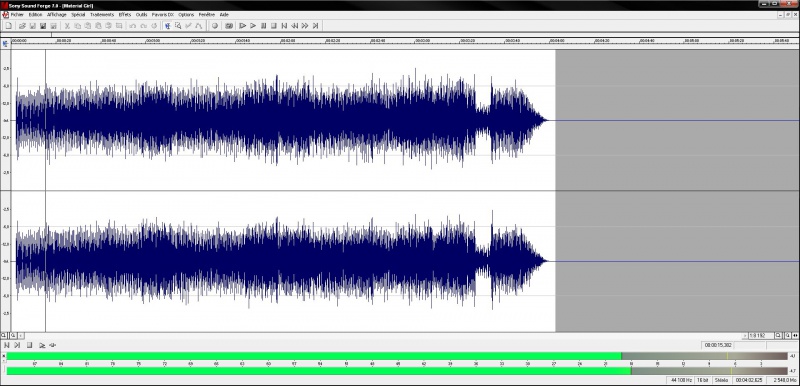Close the channel meters panel with its X
The image size is (800, 386).
coord(4,355)
